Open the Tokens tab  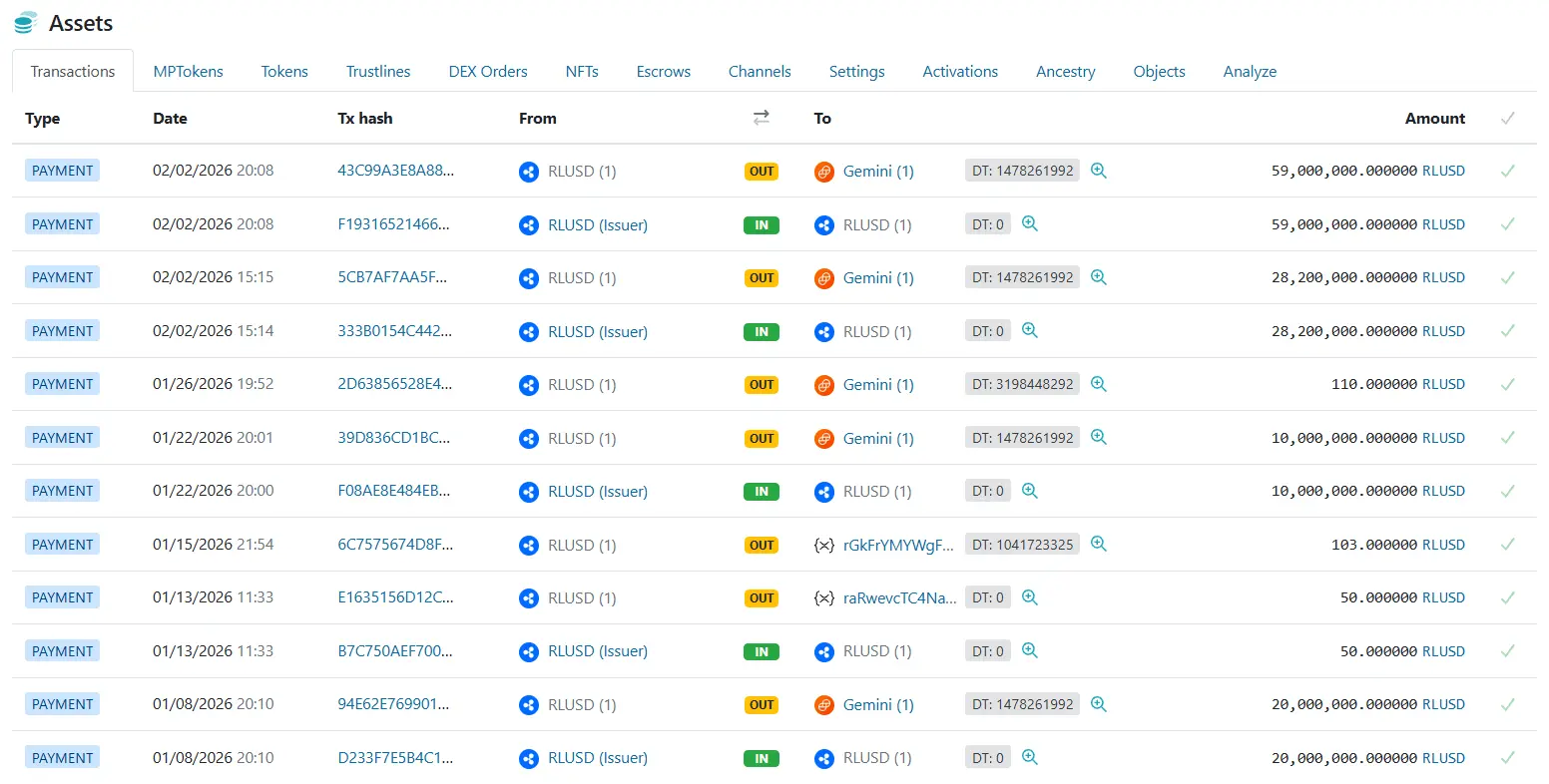point(284,72)
